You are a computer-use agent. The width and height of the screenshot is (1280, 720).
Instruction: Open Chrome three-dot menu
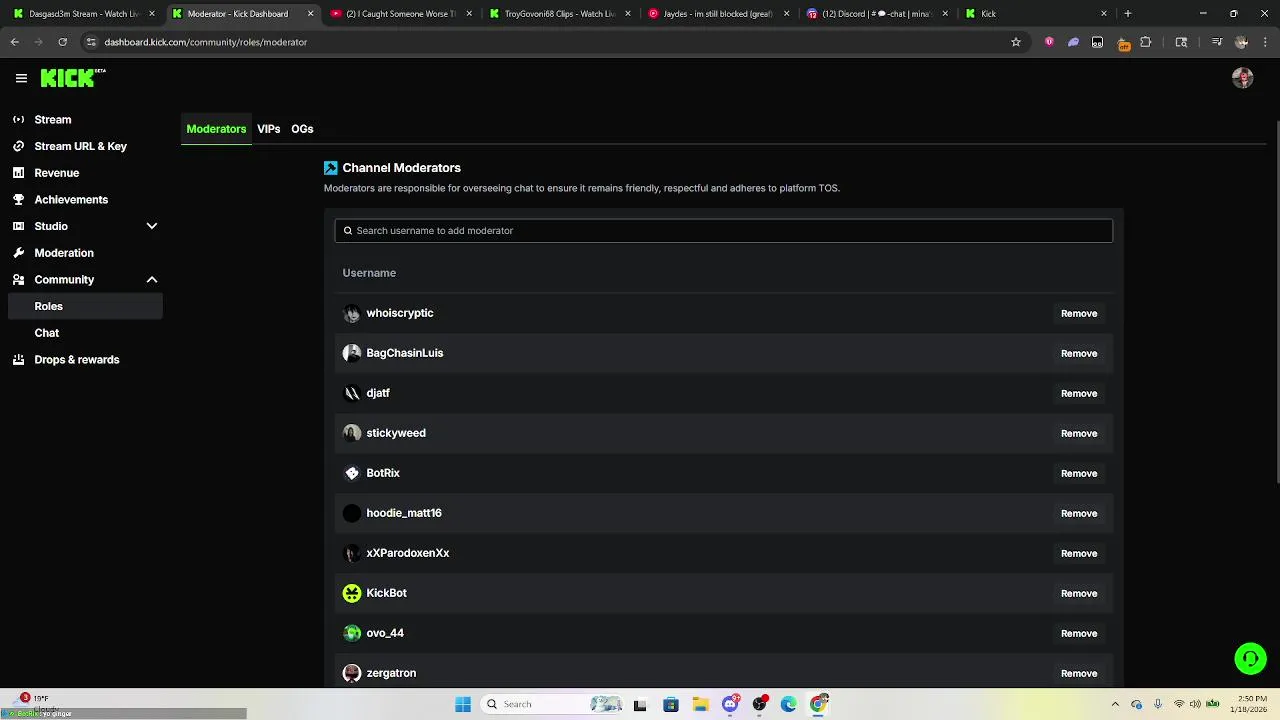coord(1265,42)
